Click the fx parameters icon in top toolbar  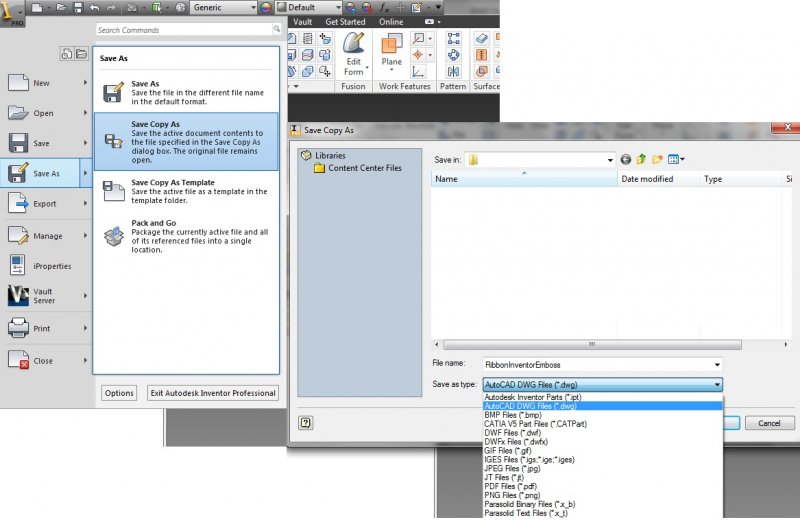click(383, 7)
